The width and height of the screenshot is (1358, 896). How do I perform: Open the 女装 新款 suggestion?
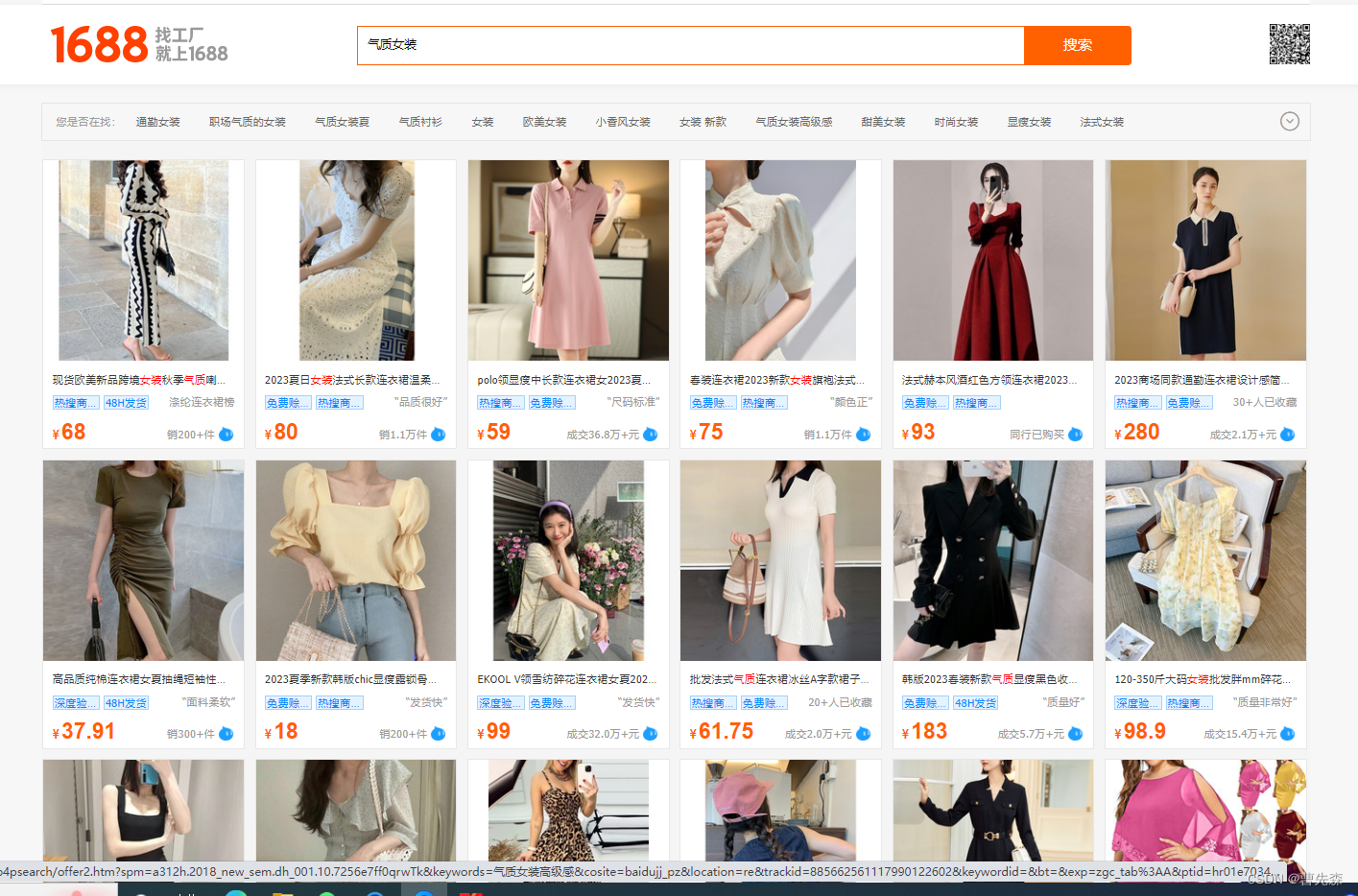703,122
